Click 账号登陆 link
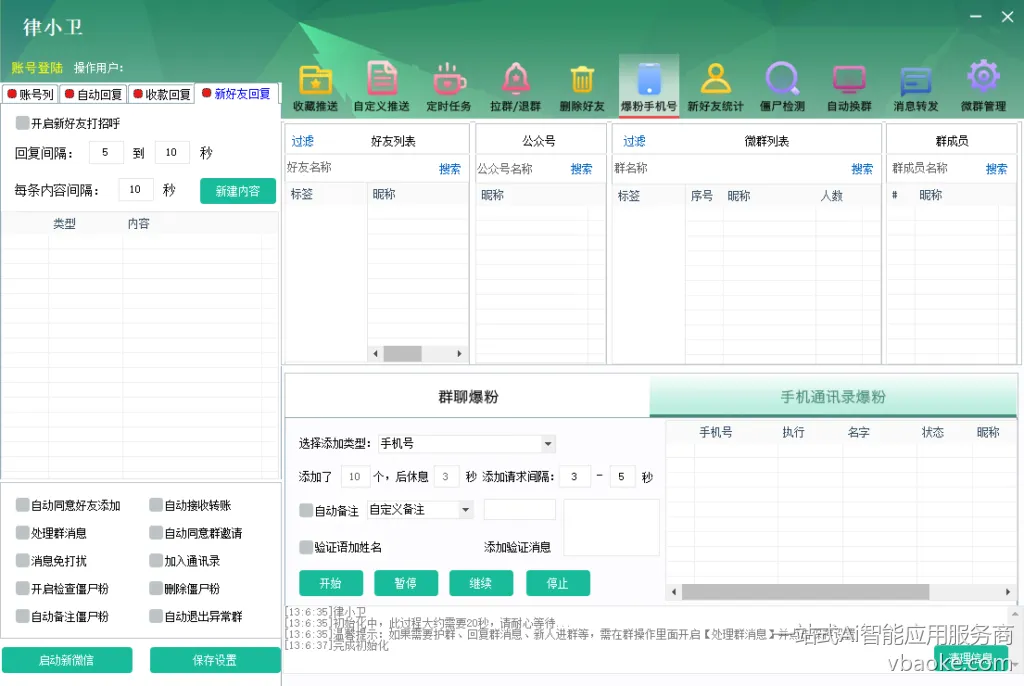This screenshot has width=1024, height=686. [37, 68]
